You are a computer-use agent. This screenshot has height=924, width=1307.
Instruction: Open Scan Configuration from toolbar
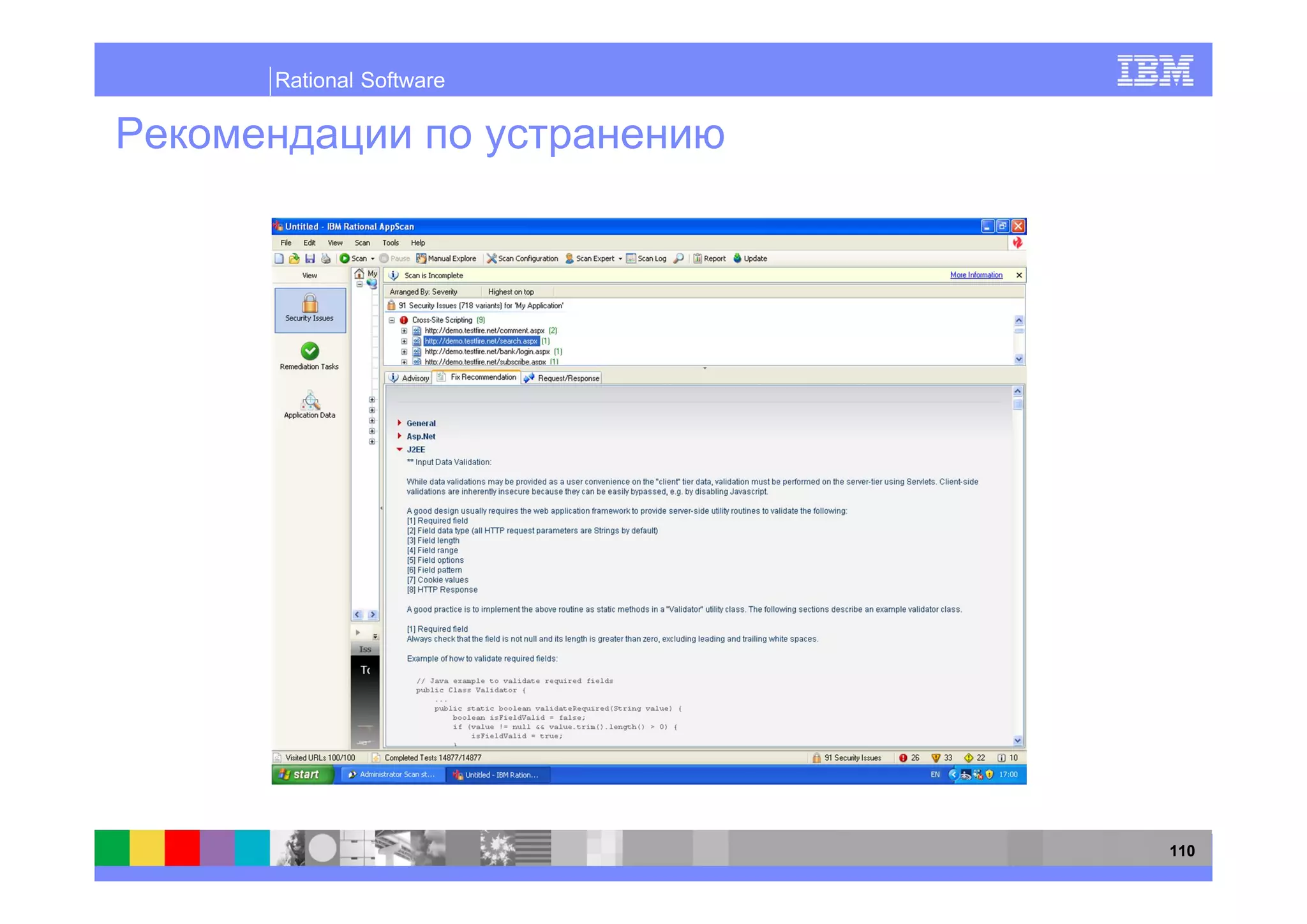[523, 258]
